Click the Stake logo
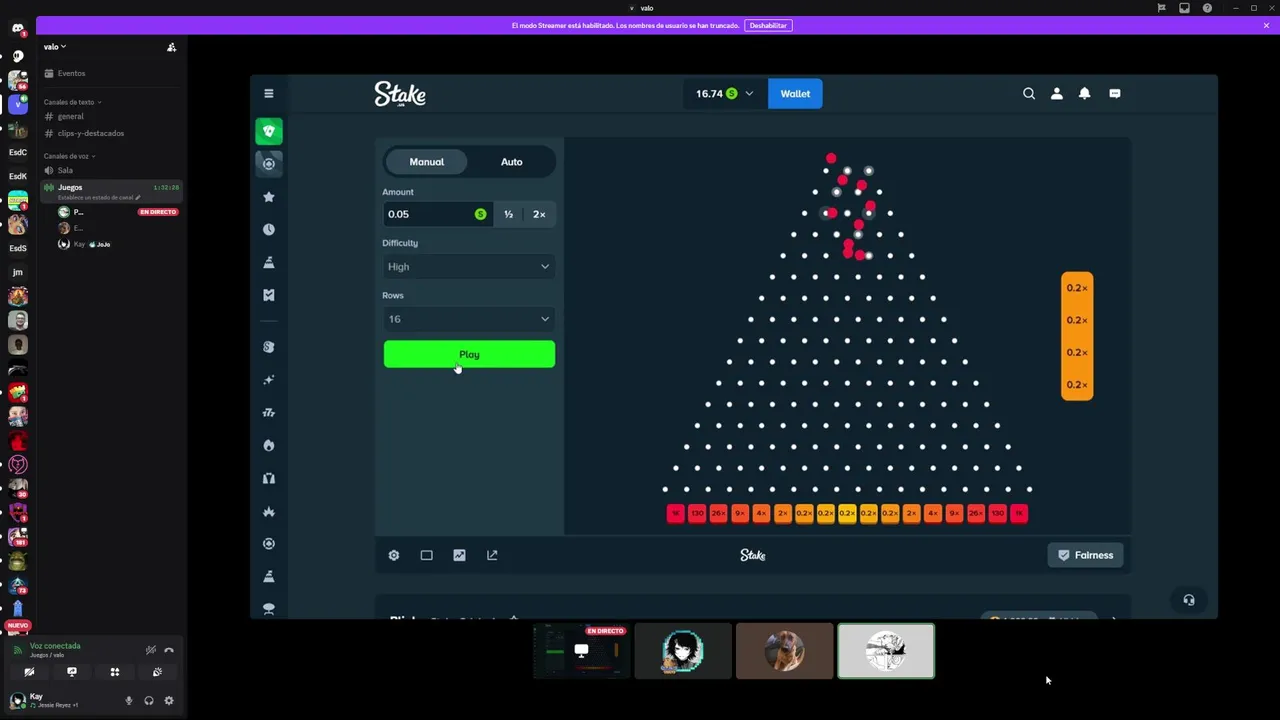 [x=400, y=94]
